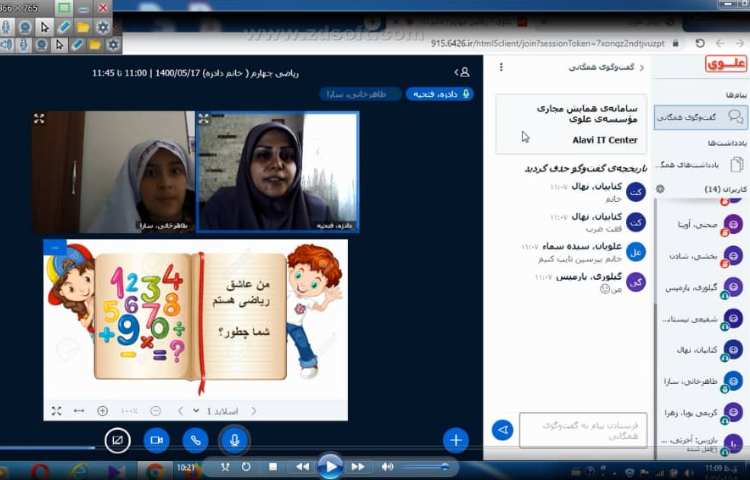Fast forward in the media player
Viewport: 750px width, 480px height.
coord(358,467)
